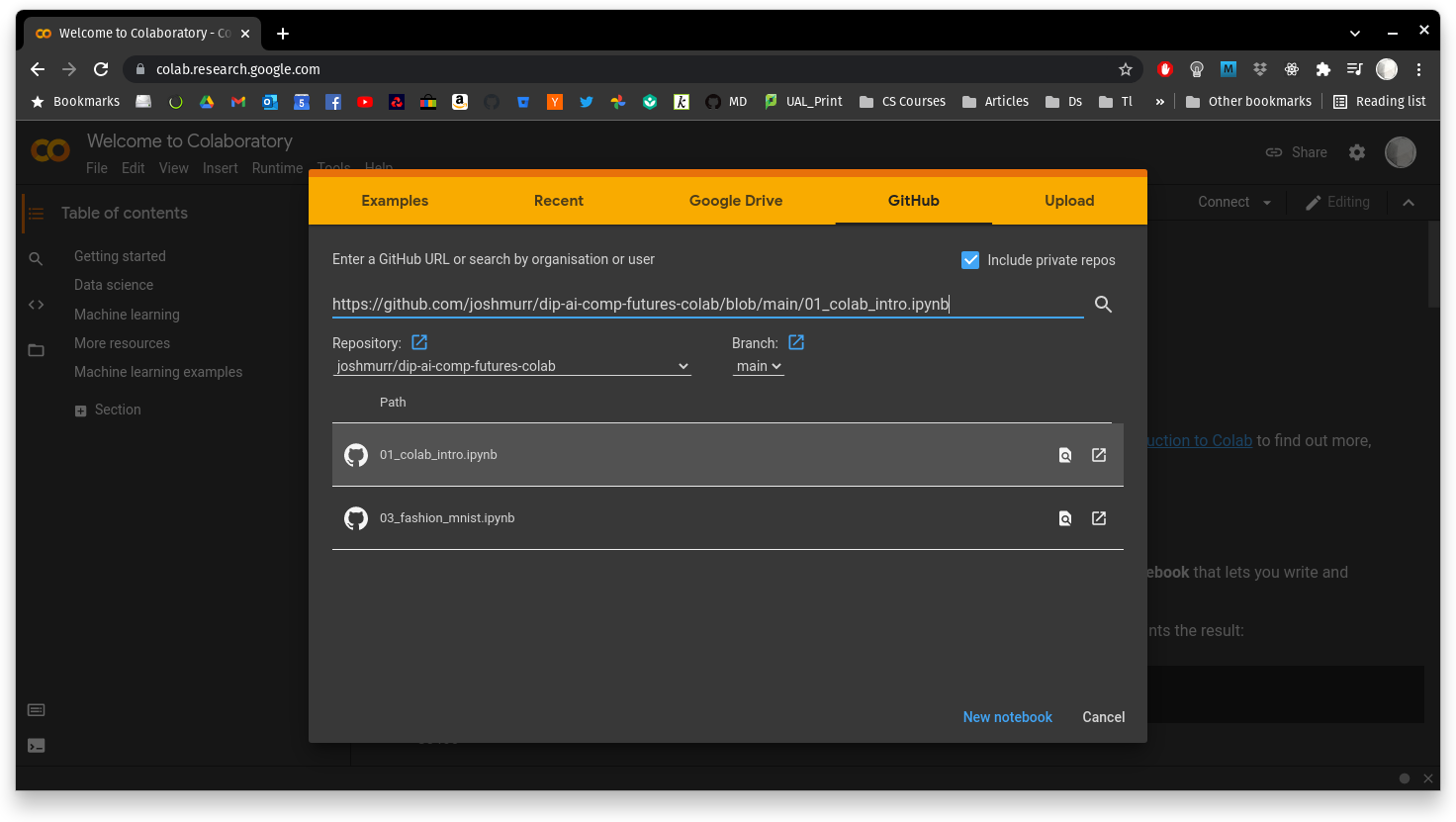Open the YouTube bookmark icon
This screenshot has width=1456, height=822.
click(365, 102)
